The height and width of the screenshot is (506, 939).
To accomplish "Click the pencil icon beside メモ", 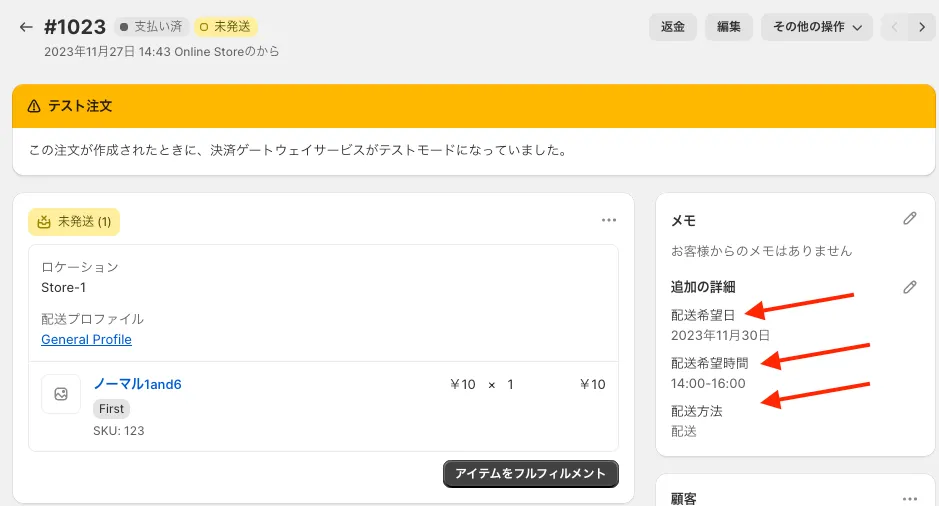I will pos(909,219).
